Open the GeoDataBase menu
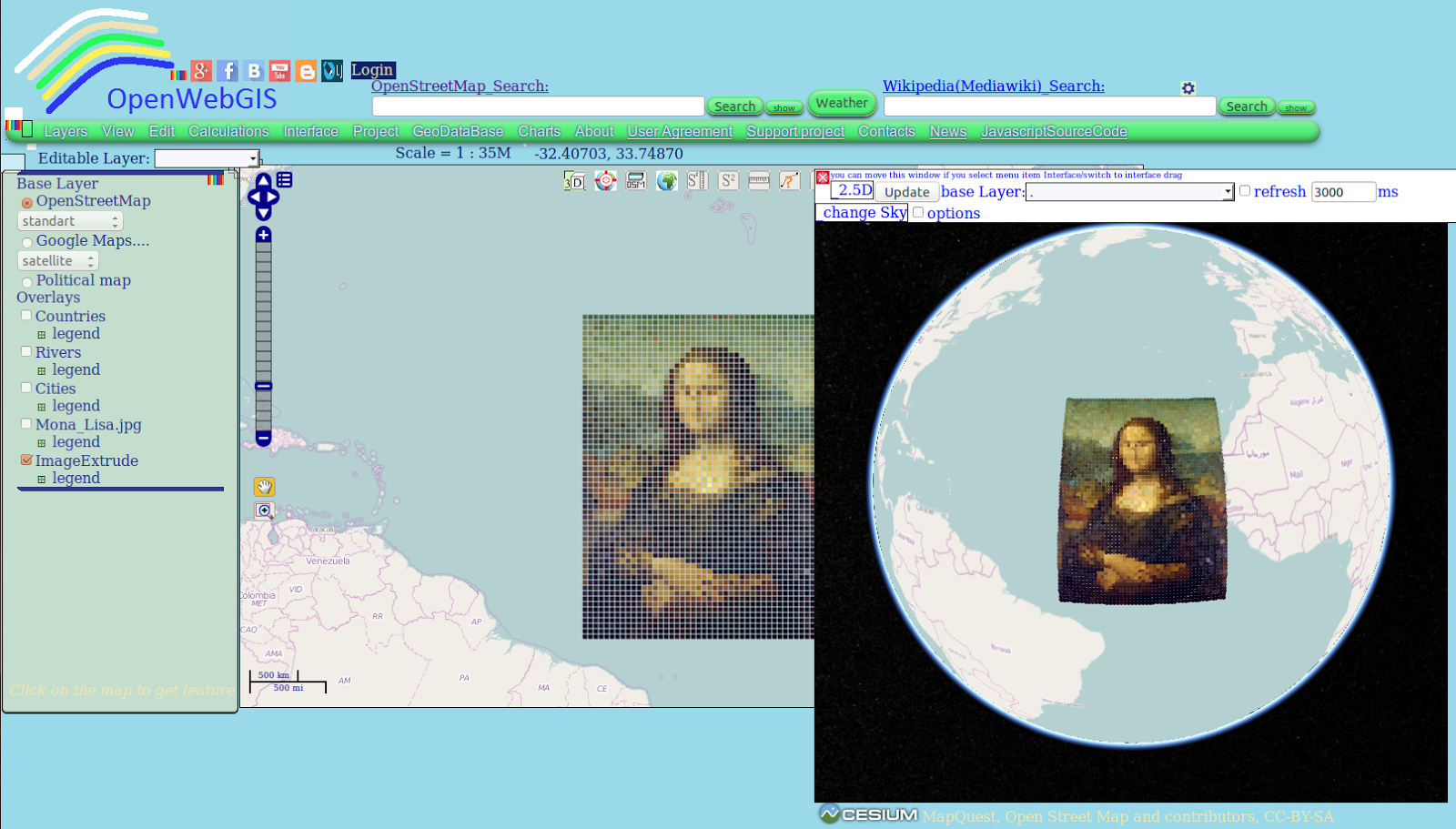1456x829 pixels. 458,132
